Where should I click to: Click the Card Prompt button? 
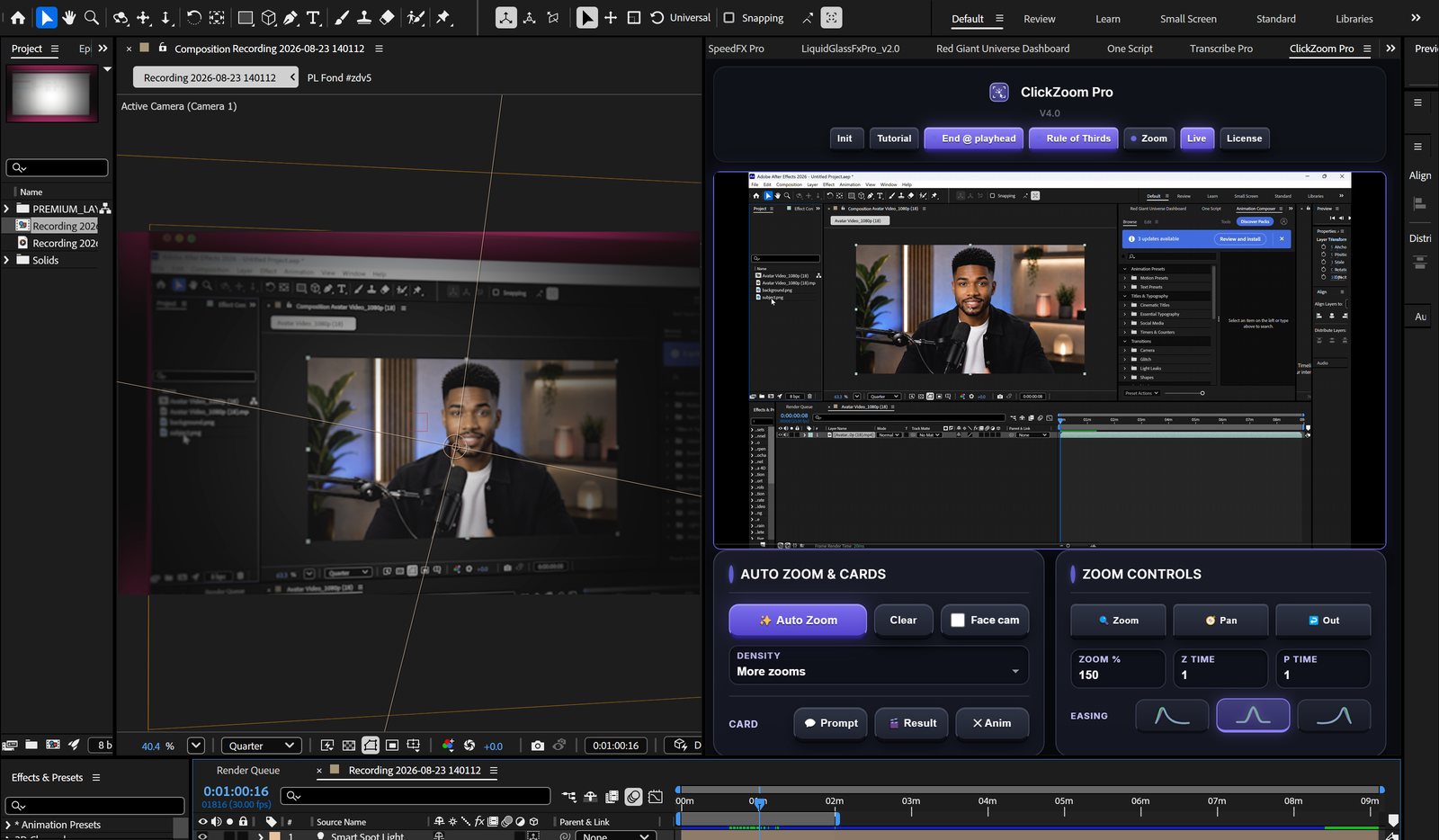[x=830, y=723]
